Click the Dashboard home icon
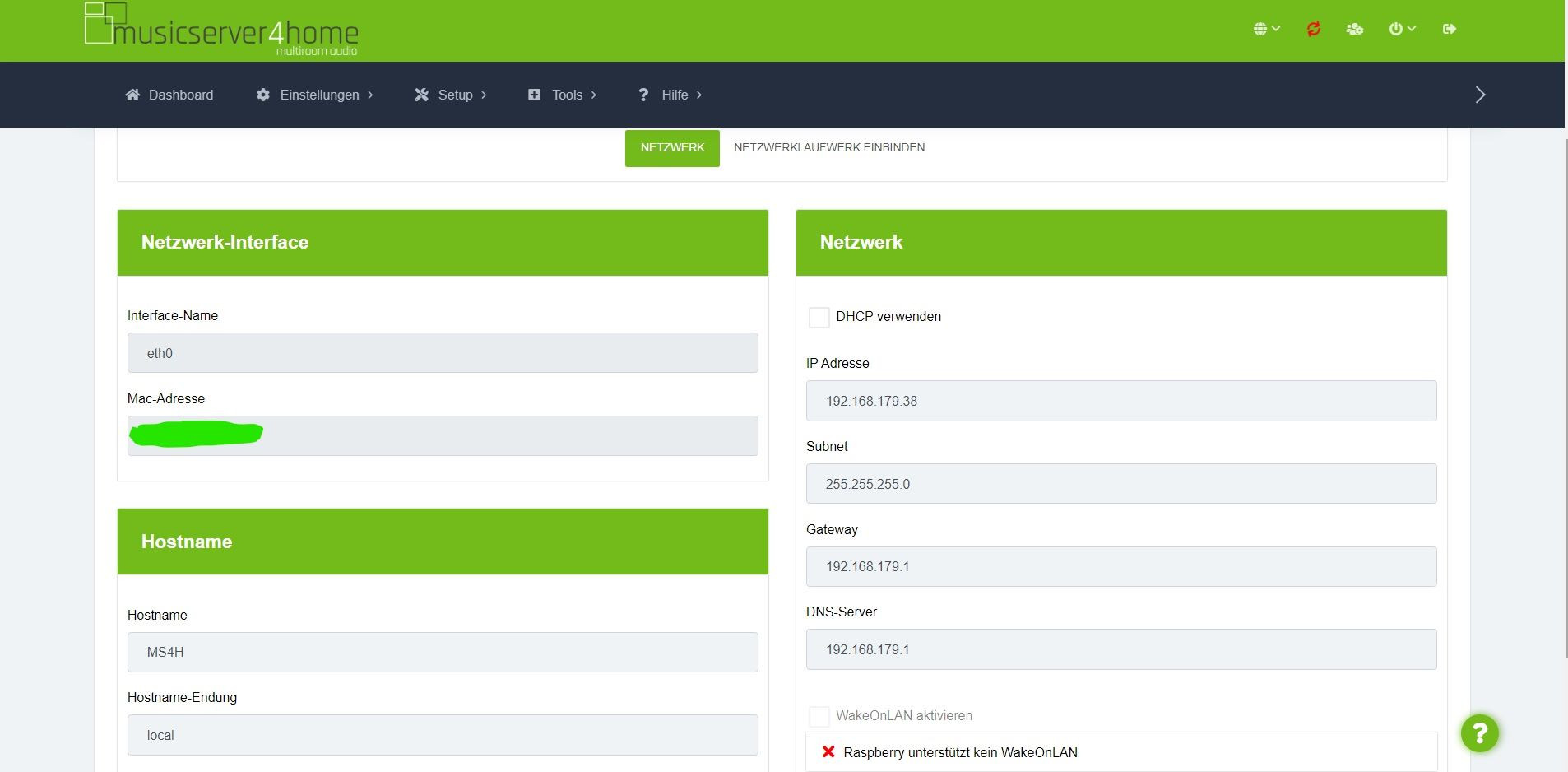The height and width of the screenshot is (772, 1568). pos(132,95)
